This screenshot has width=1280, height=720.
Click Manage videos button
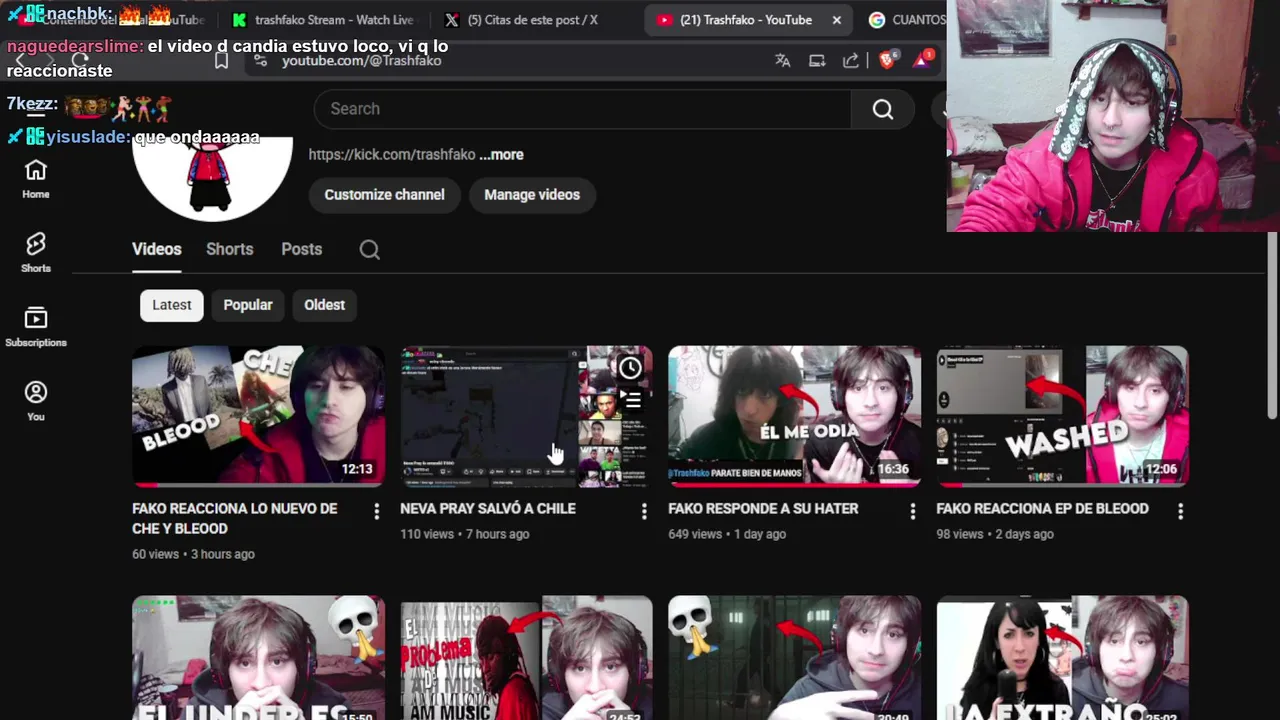pyautogui.click(x=532, y=195)
